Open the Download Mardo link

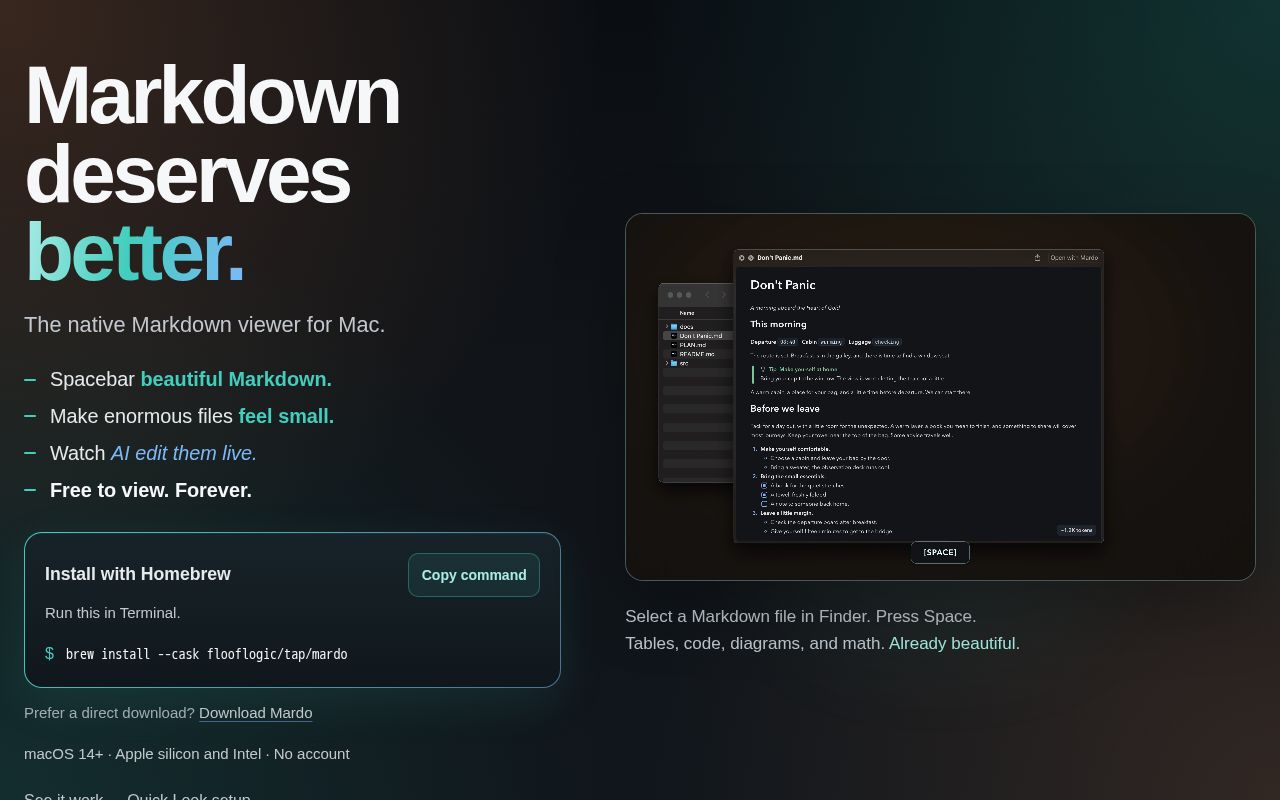click(x=255, y=713)
